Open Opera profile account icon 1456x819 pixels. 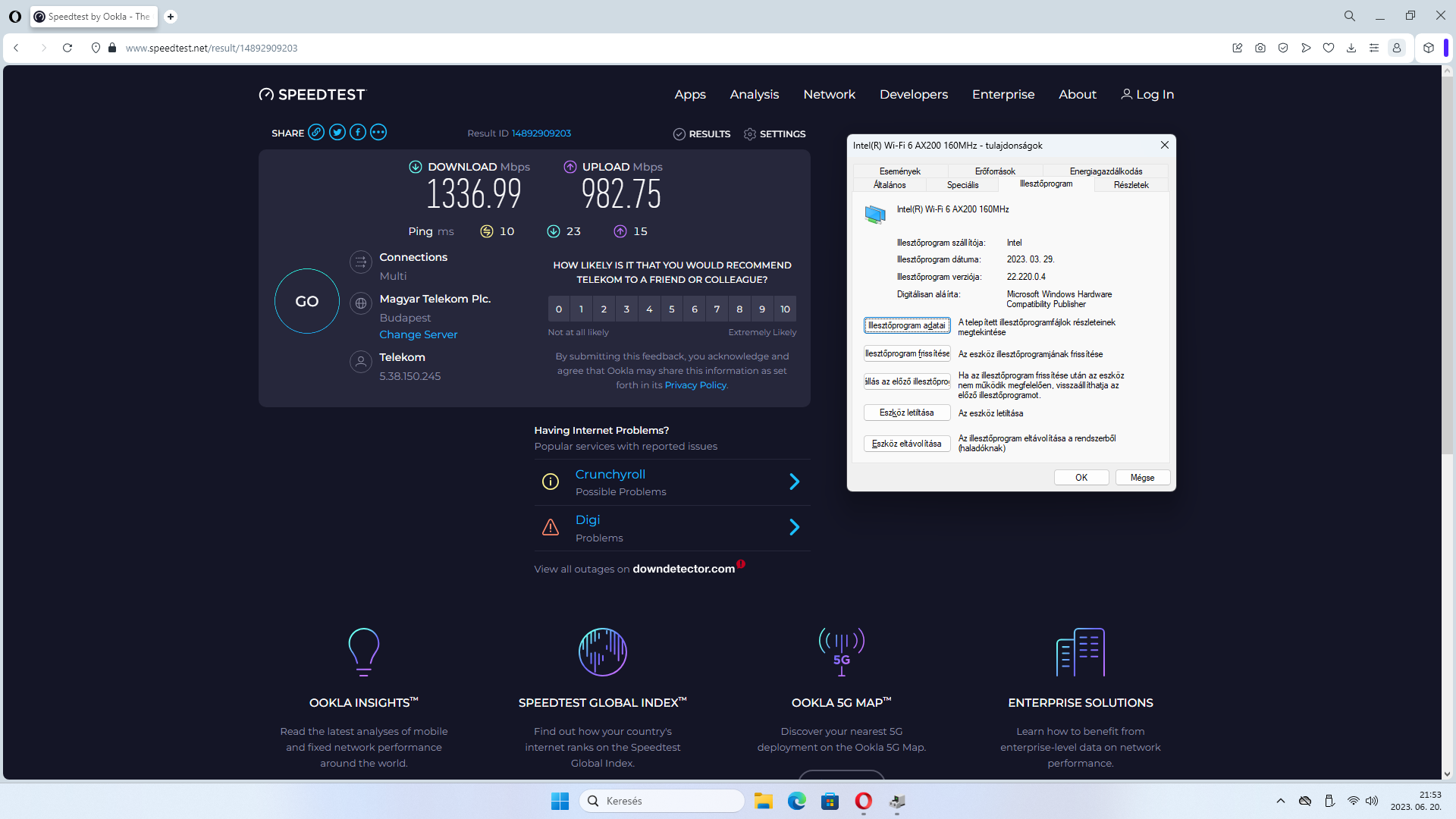click(x=1397, y=48)
